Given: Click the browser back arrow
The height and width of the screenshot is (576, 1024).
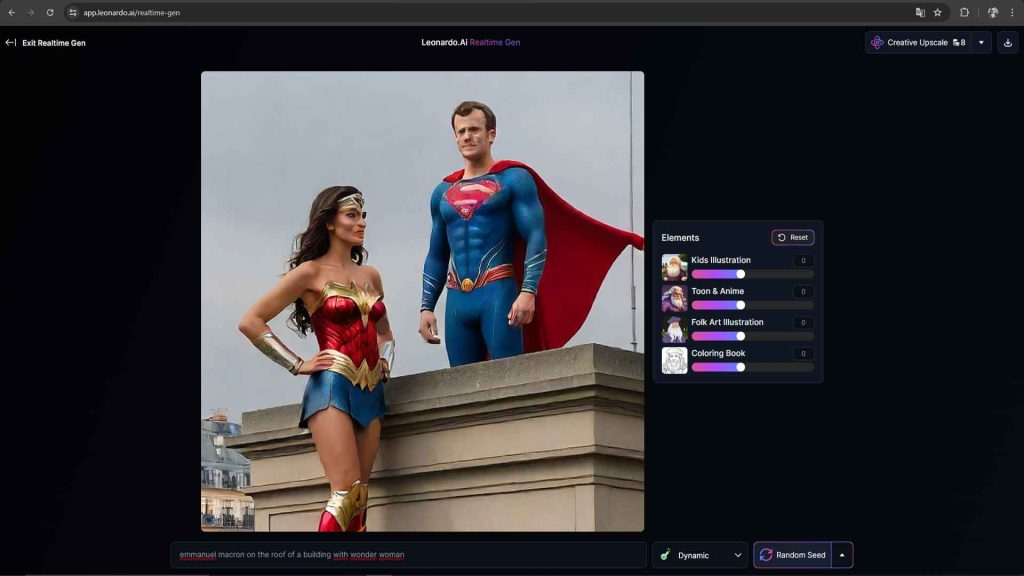Looking at the screenshot, I should [x=12, y=12].
